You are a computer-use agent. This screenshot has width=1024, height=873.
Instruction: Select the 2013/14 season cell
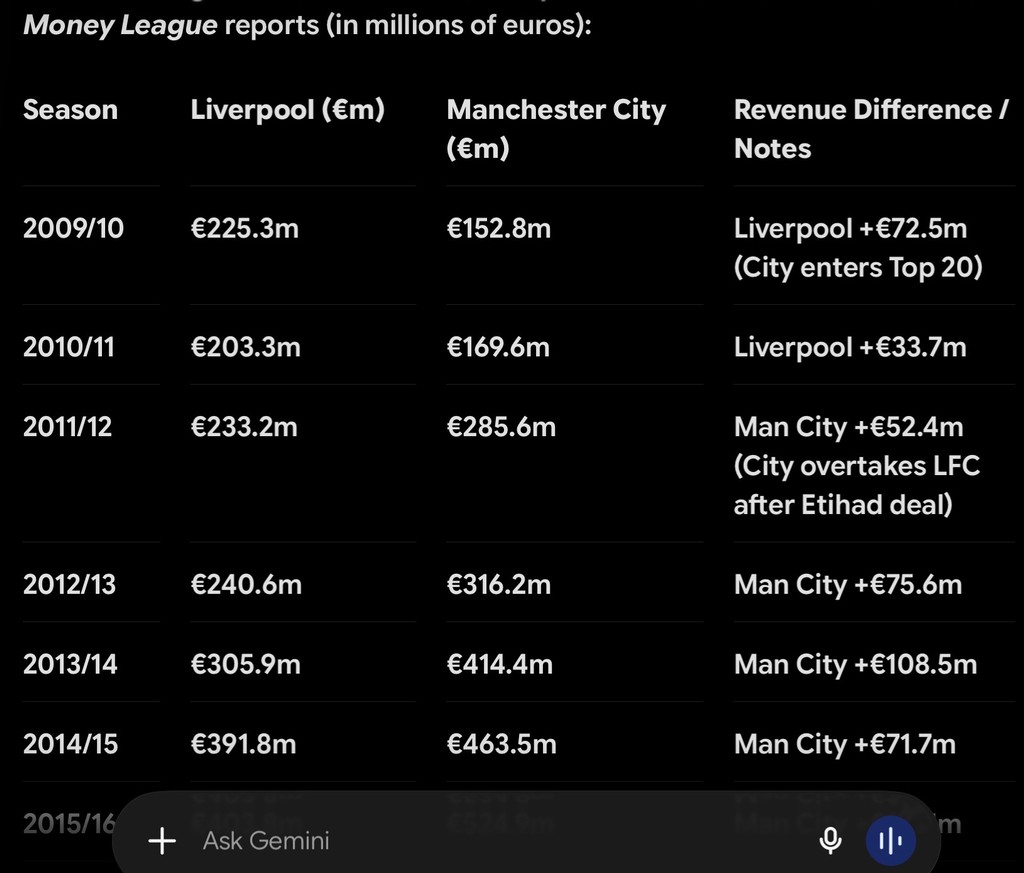(71, 665)
